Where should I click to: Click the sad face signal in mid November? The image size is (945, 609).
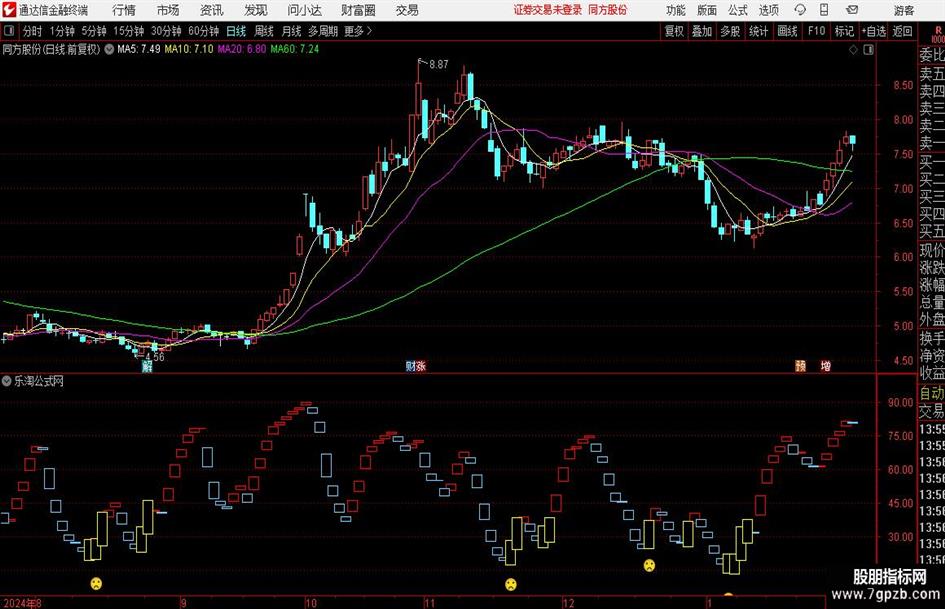[510, 584]
